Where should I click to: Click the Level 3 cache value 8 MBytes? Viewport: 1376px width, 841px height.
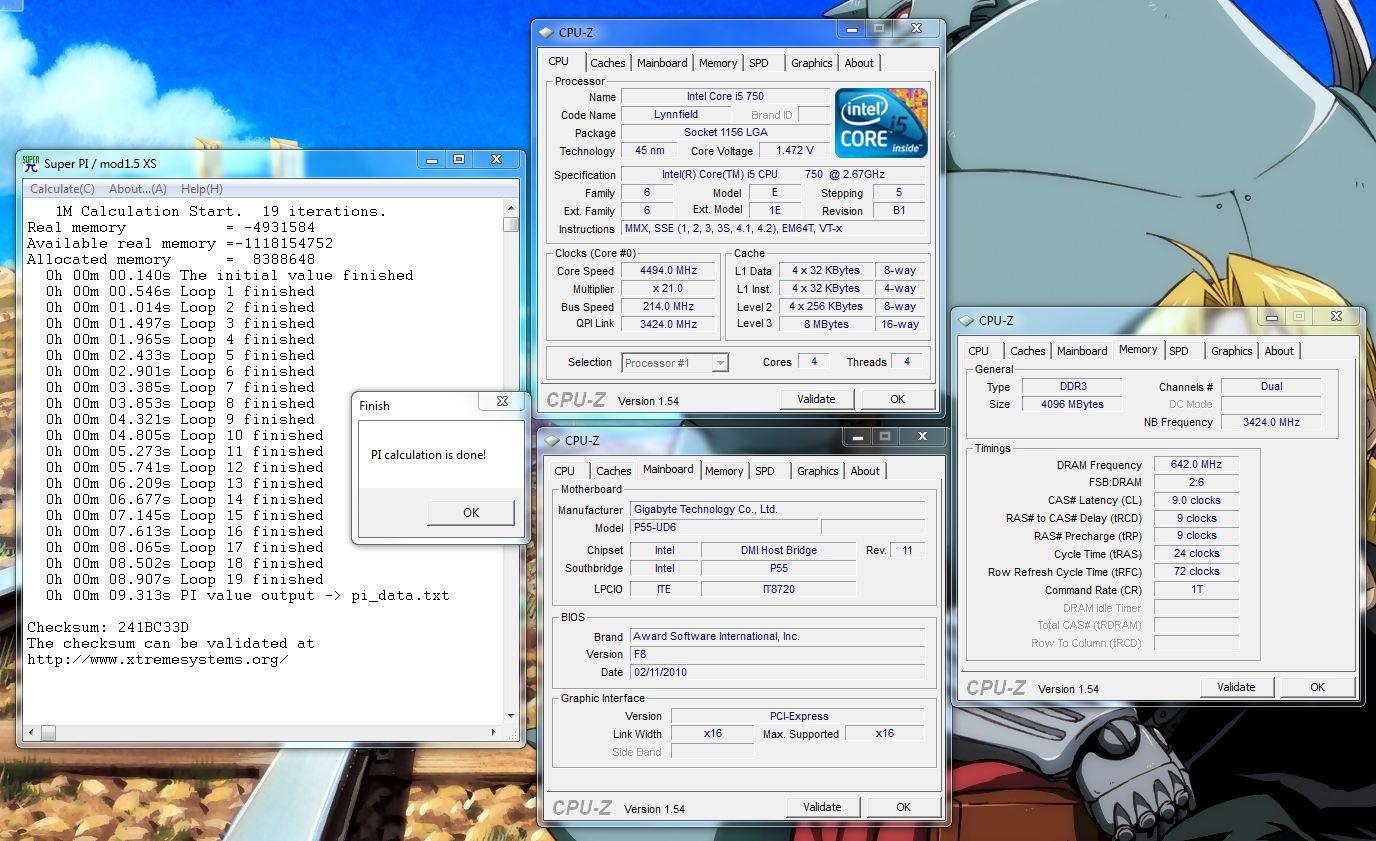[825, 324]
